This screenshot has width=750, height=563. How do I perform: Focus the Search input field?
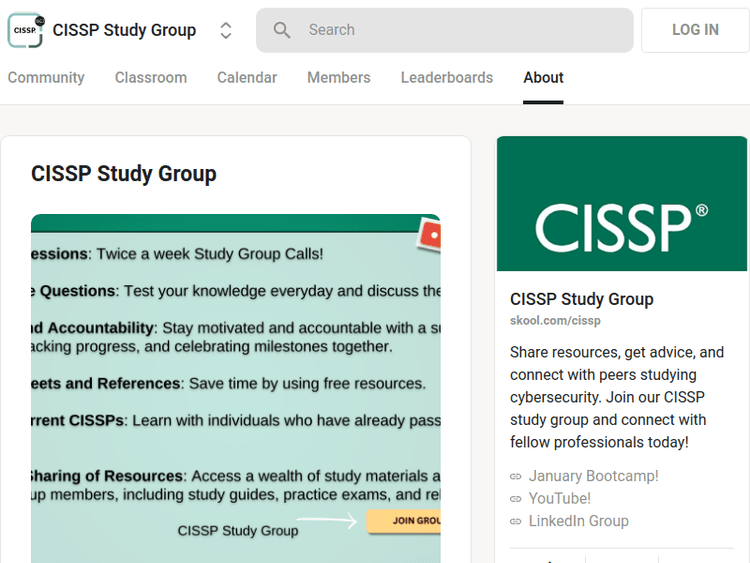(444, 30)
